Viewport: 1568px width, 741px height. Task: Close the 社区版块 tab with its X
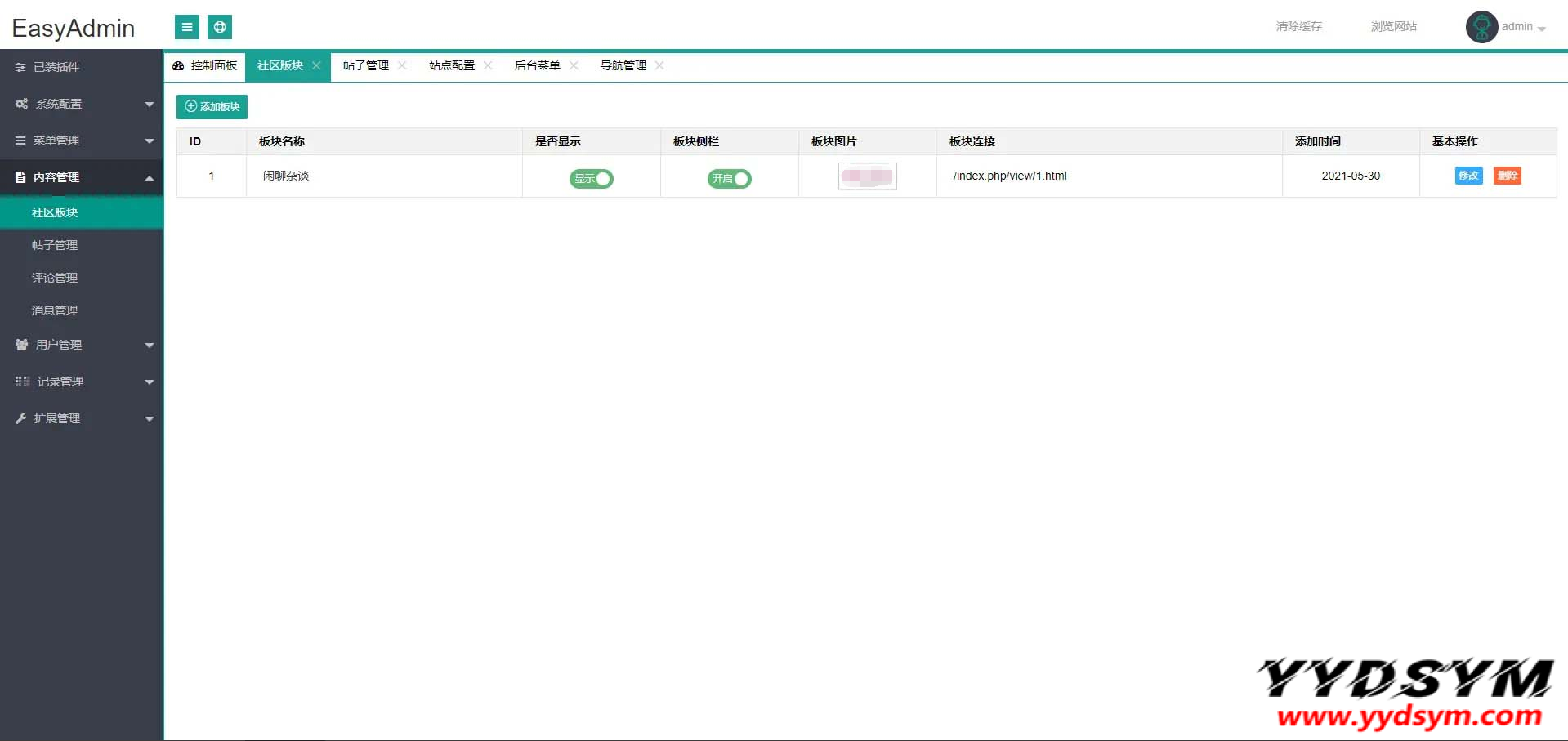[x=317, y=65]
